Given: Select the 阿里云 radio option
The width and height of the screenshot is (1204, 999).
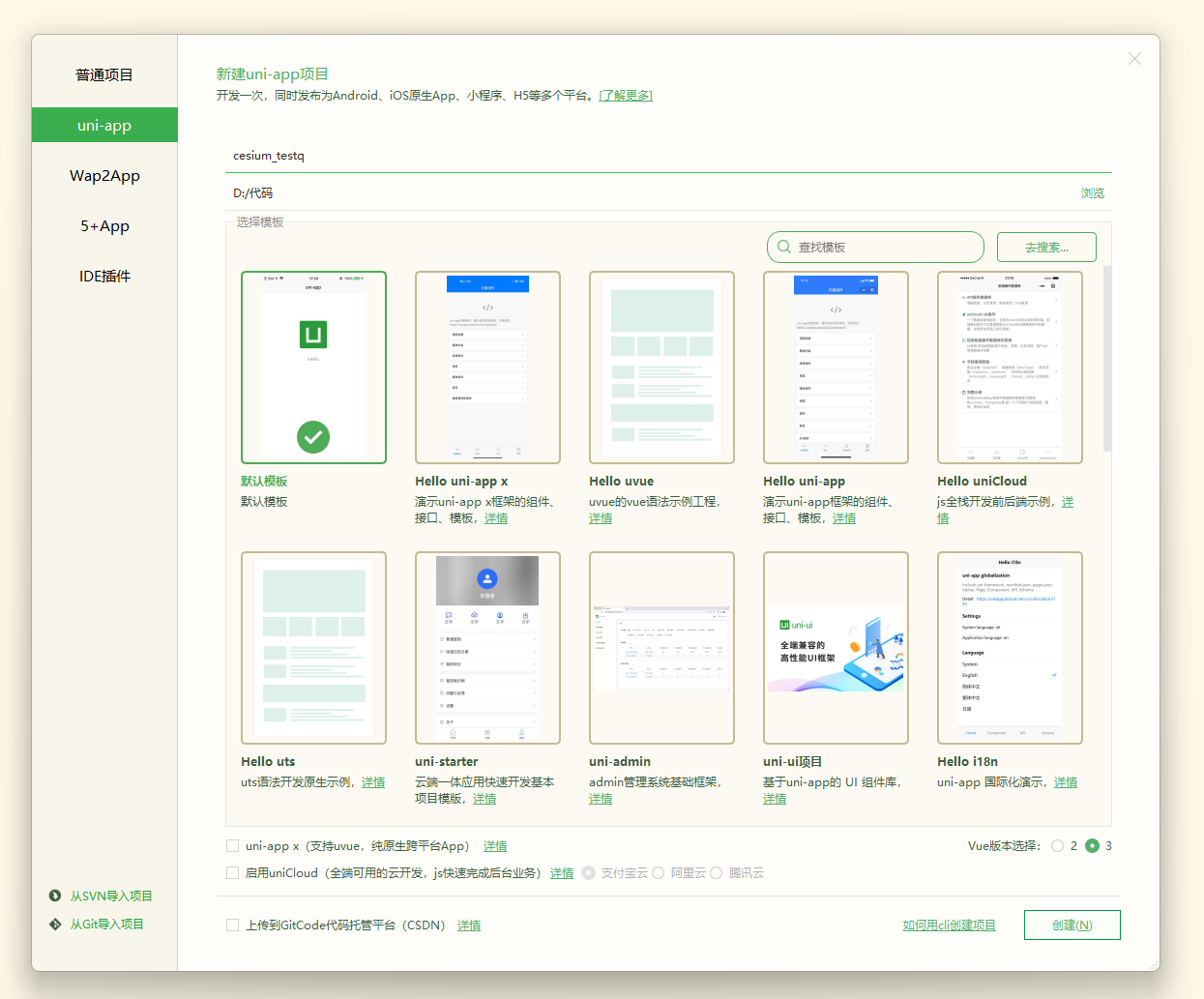Looking at the screenshot, I should [658, 872].
